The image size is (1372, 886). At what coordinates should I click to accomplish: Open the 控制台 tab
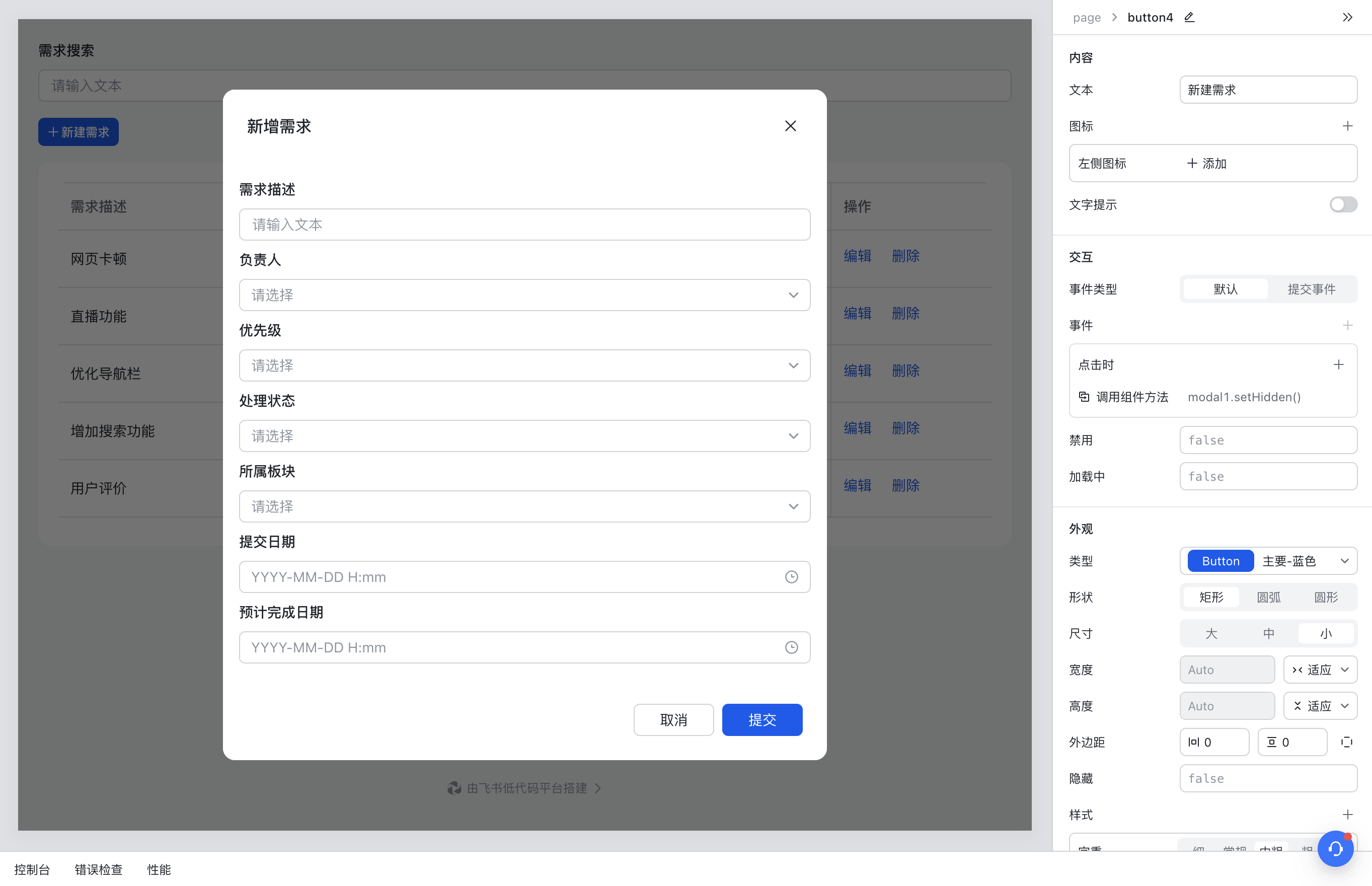[32, 869]
